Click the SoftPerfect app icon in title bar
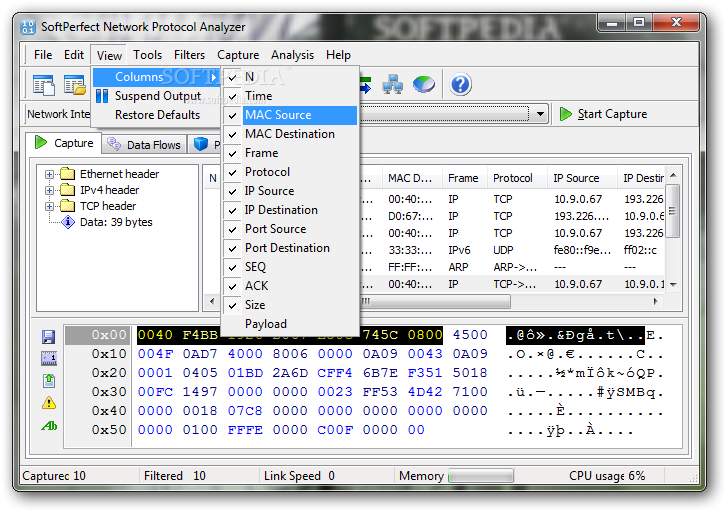This screenshot has width=727, height=512. tap(28, 27)
